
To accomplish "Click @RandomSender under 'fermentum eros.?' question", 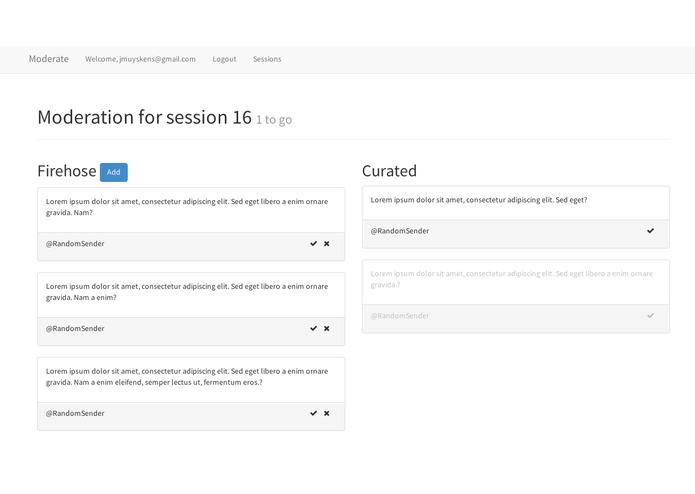I will click(75, 413).
